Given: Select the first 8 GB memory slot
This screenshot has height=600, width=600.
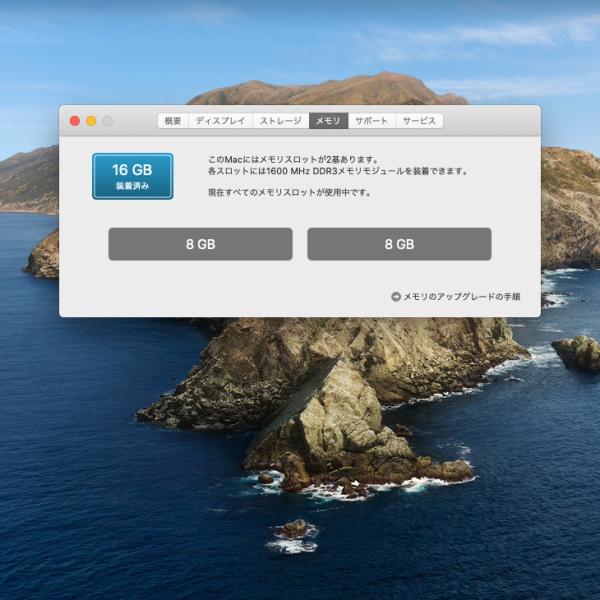Looking at the screenshot, I should [201, 244].
